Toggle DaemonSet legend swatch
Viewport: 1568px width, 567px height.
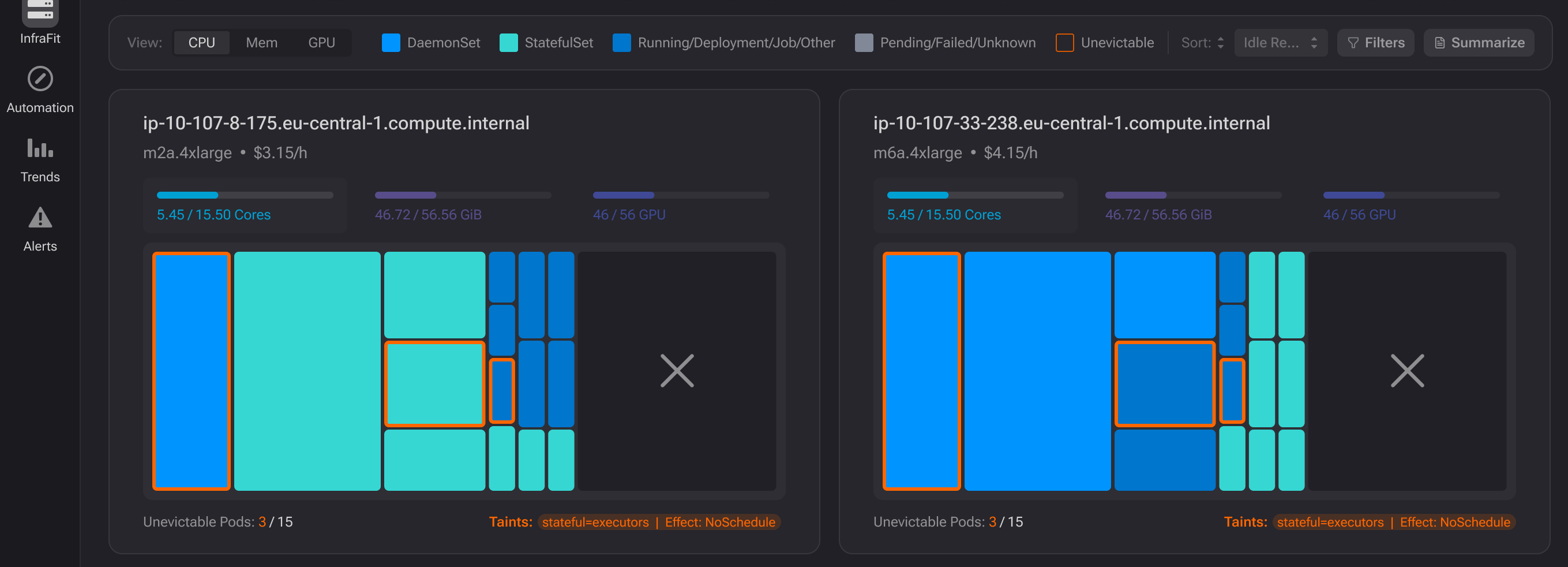(x=391, y=43)
